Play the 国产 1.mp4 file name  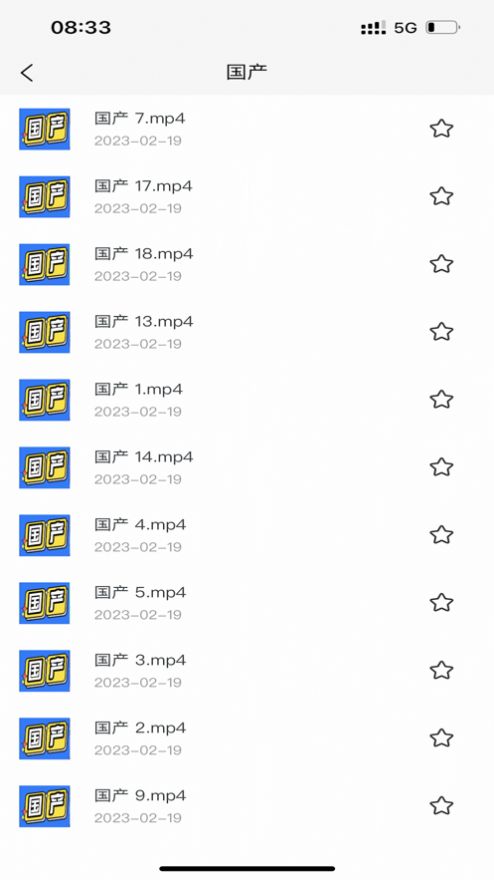(139, 389)
